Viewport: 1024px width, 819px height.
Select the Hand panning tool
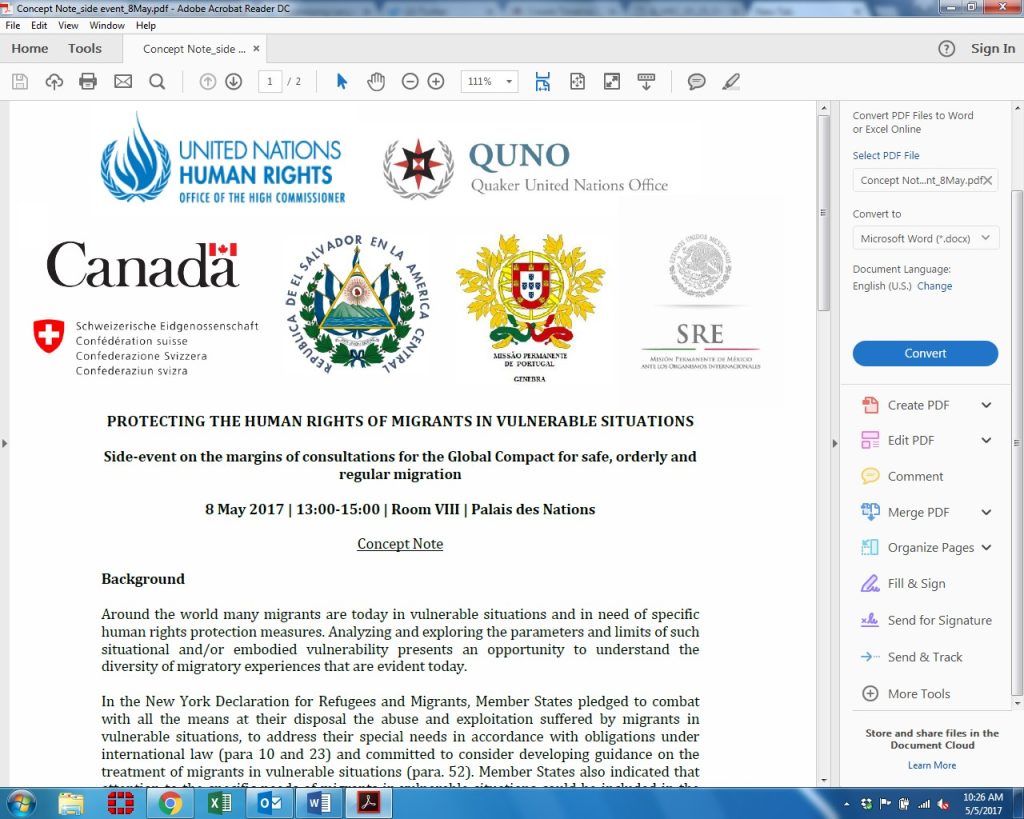point(375,81)
